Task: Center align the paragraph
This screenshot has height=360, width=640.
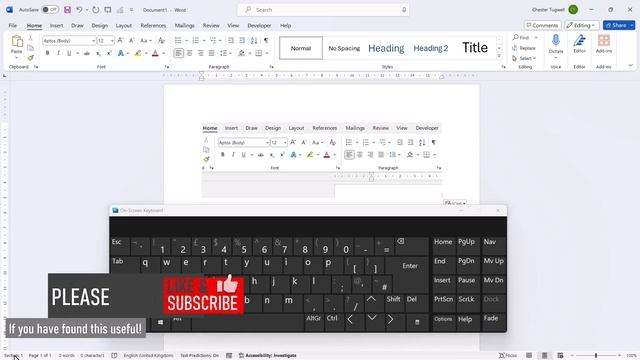Action: pos(189,53)
